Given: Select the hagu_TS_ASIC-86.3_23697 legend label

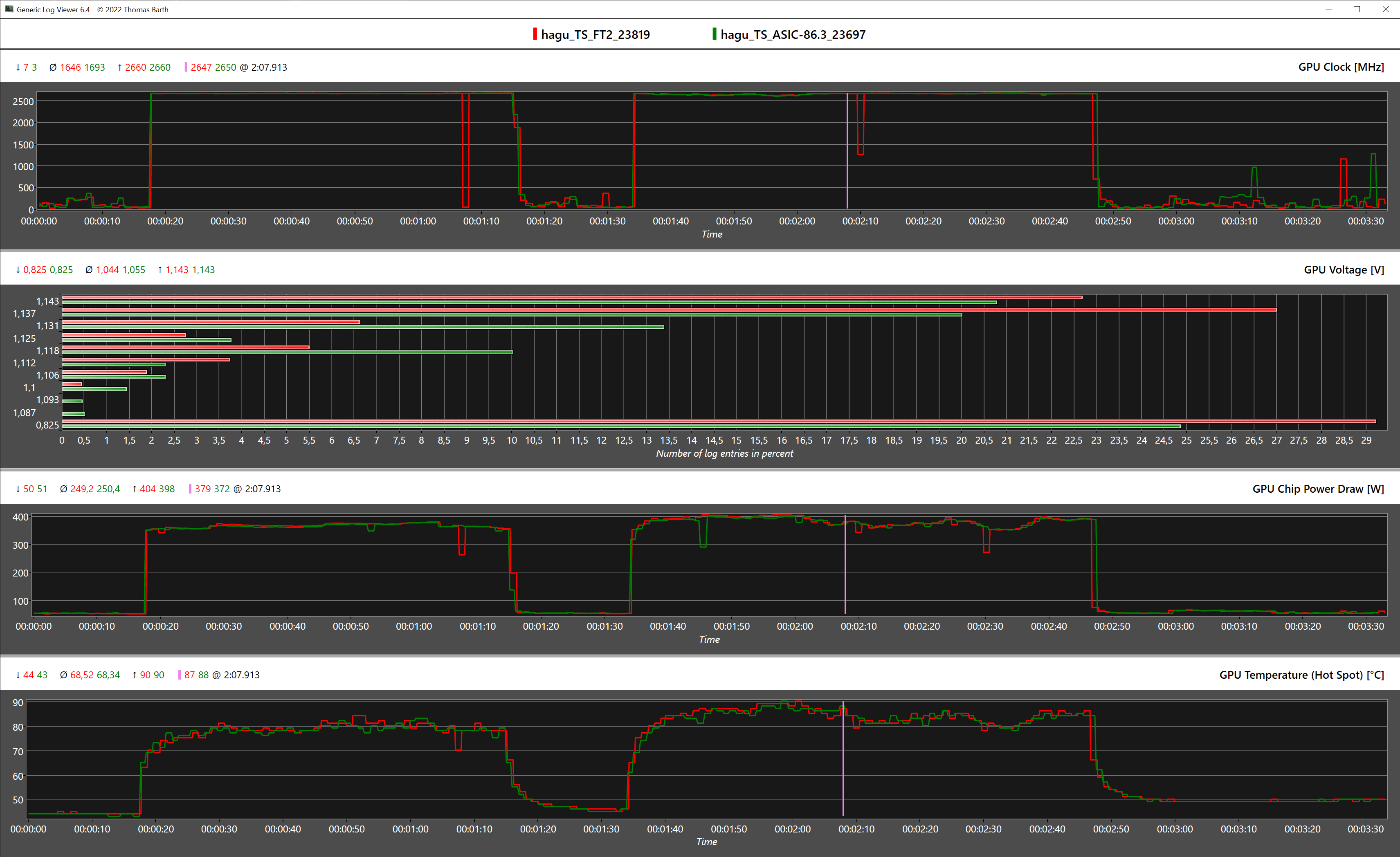Looking at the screenshot, I should 793,35.
